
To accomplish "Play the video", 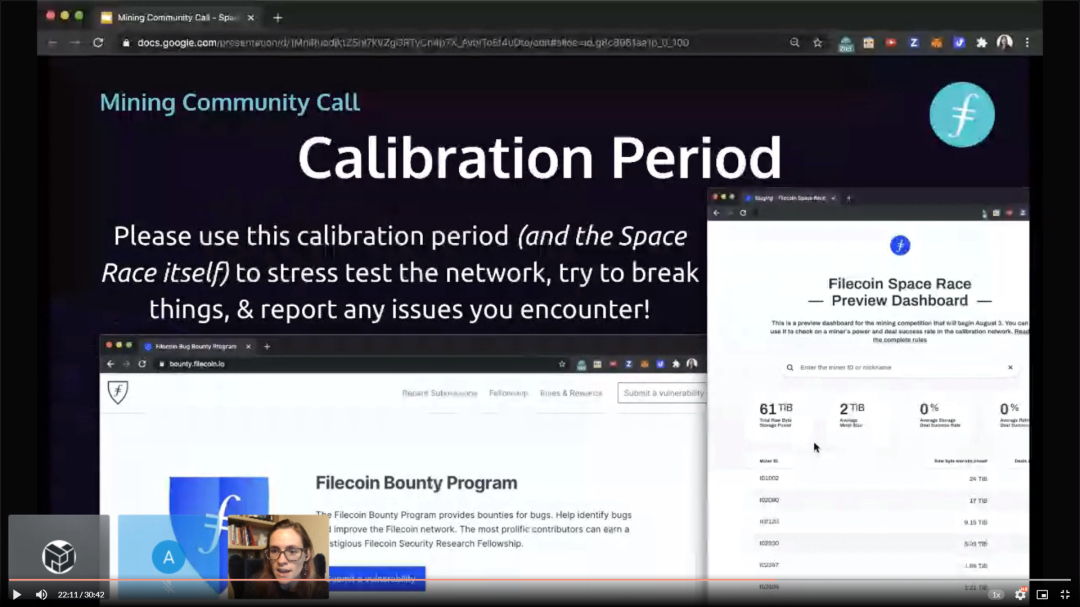I will 17,595.
